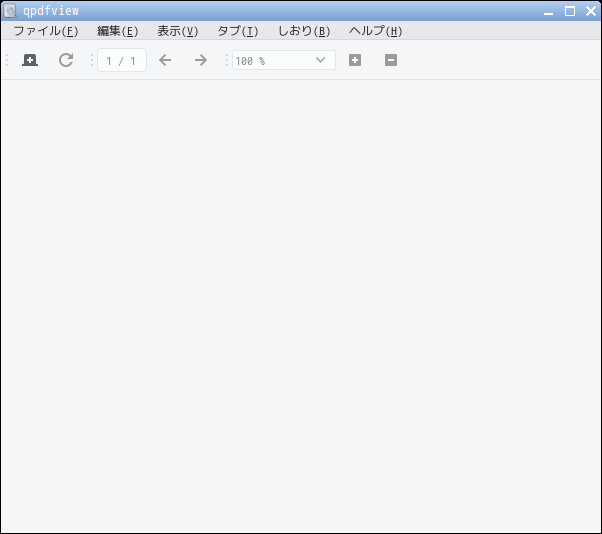
Task: Click the qpdfview title bar app icon
Action: (x=10, y=11)
